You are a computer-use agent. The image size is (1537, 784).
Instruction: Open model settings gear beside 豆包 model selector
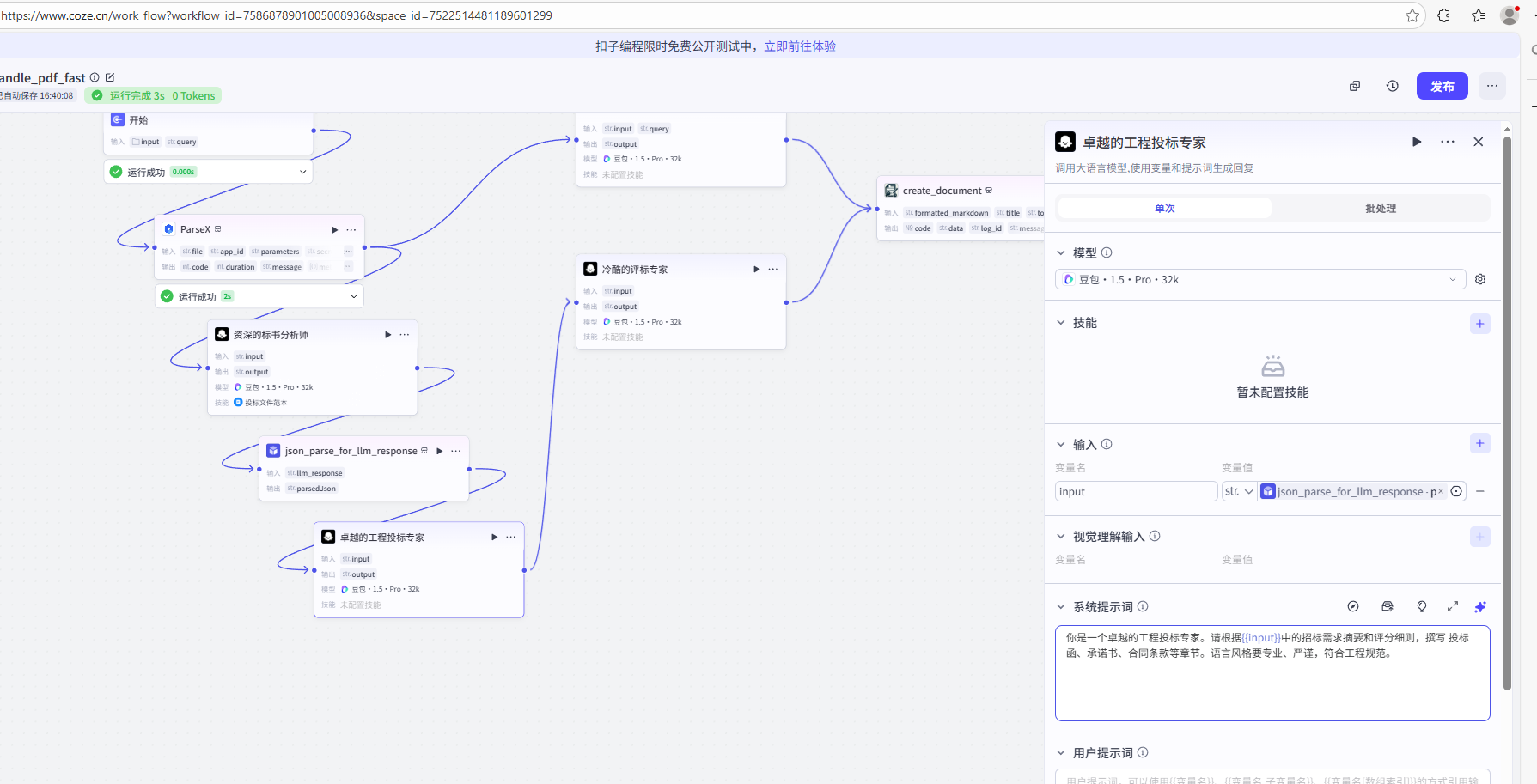click(x=1479, y=279)
